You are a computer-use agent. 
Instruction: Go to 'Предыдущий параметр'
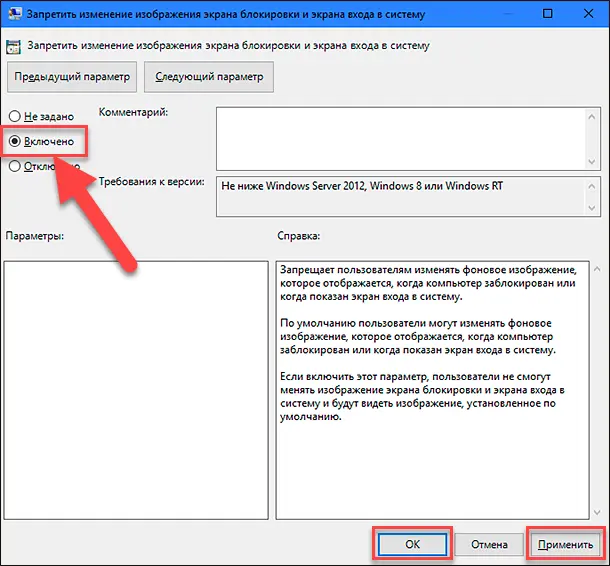(72, 76)
